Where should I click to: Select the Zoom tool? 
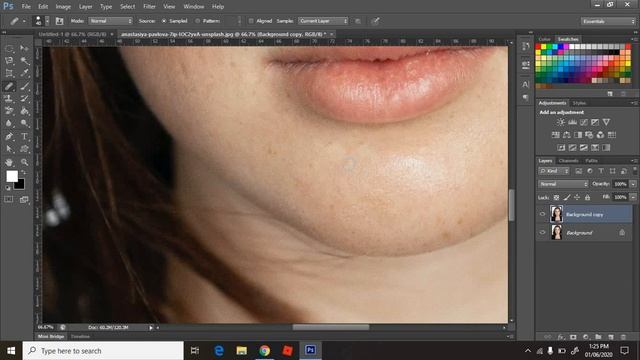[24, 162]
